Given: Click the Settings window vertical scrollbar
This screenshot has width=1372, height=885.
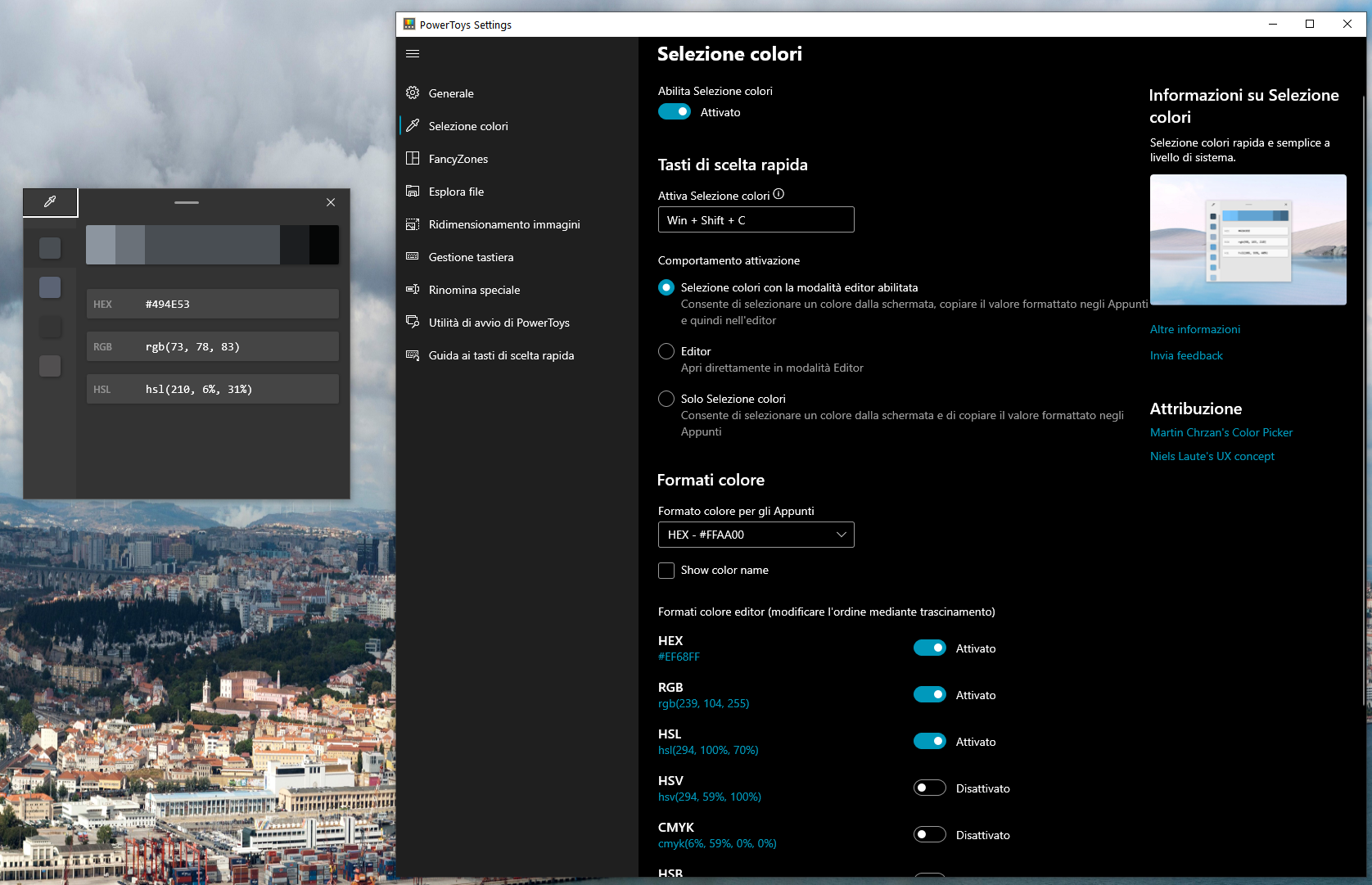Looking at the screenshot, I should point(1363,401).
